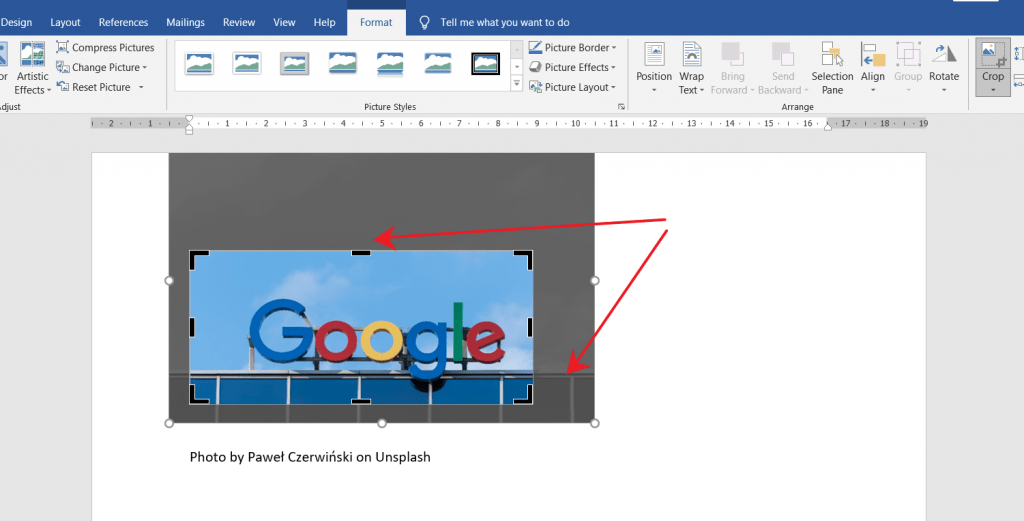
Task: Open the References tab
Action: click(x=123, y=22)
